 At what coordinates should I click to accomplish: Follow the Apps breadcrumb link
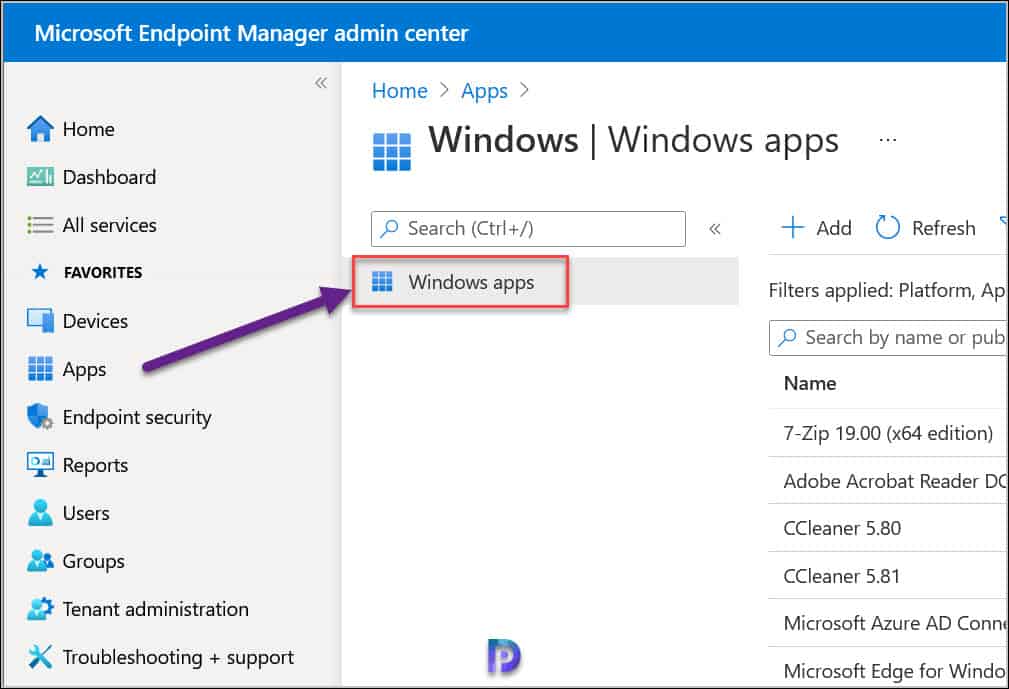(x=485, y=91)
